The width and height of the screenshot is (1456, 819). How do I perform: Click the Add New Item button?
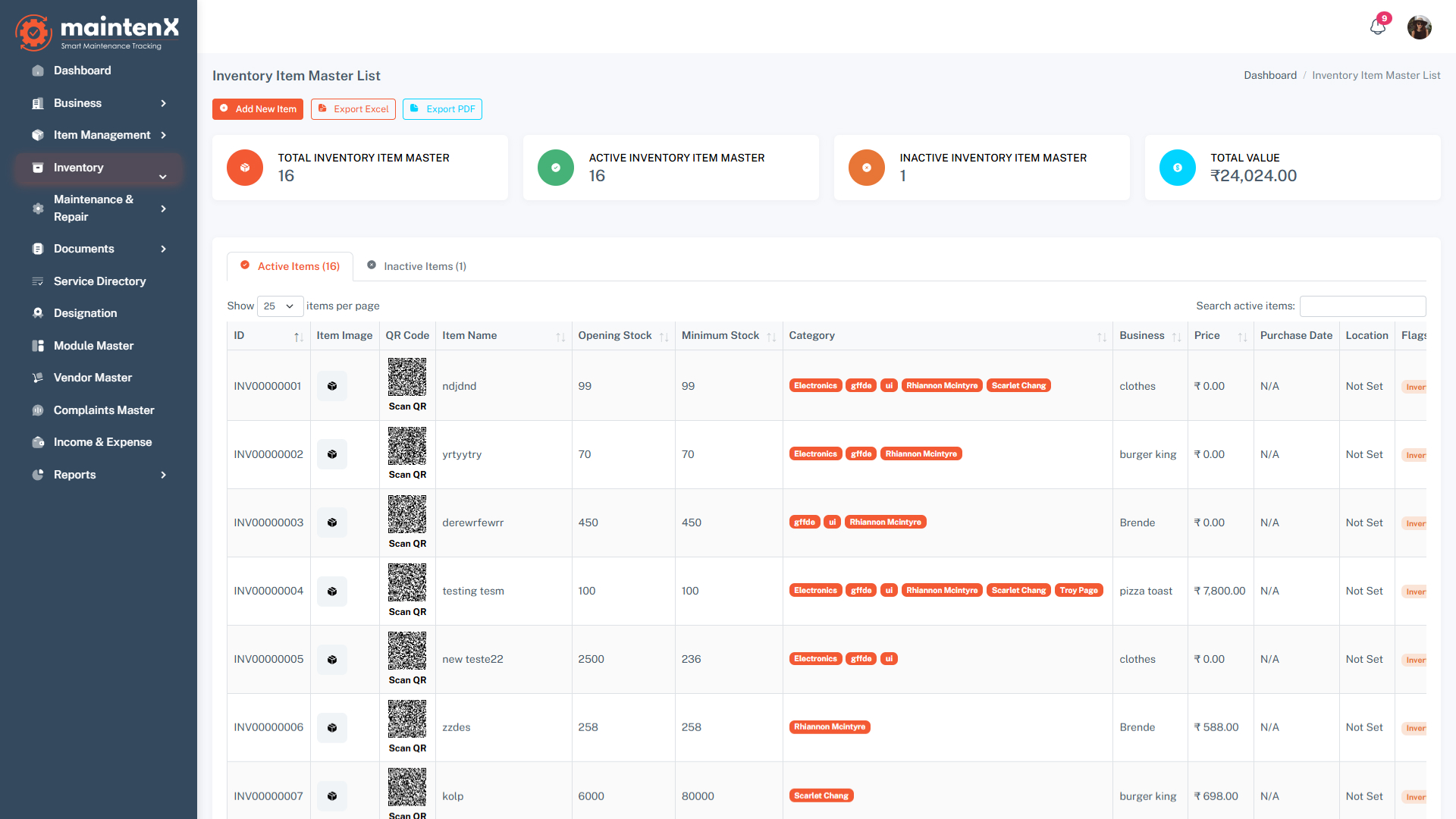click(258, 108)
